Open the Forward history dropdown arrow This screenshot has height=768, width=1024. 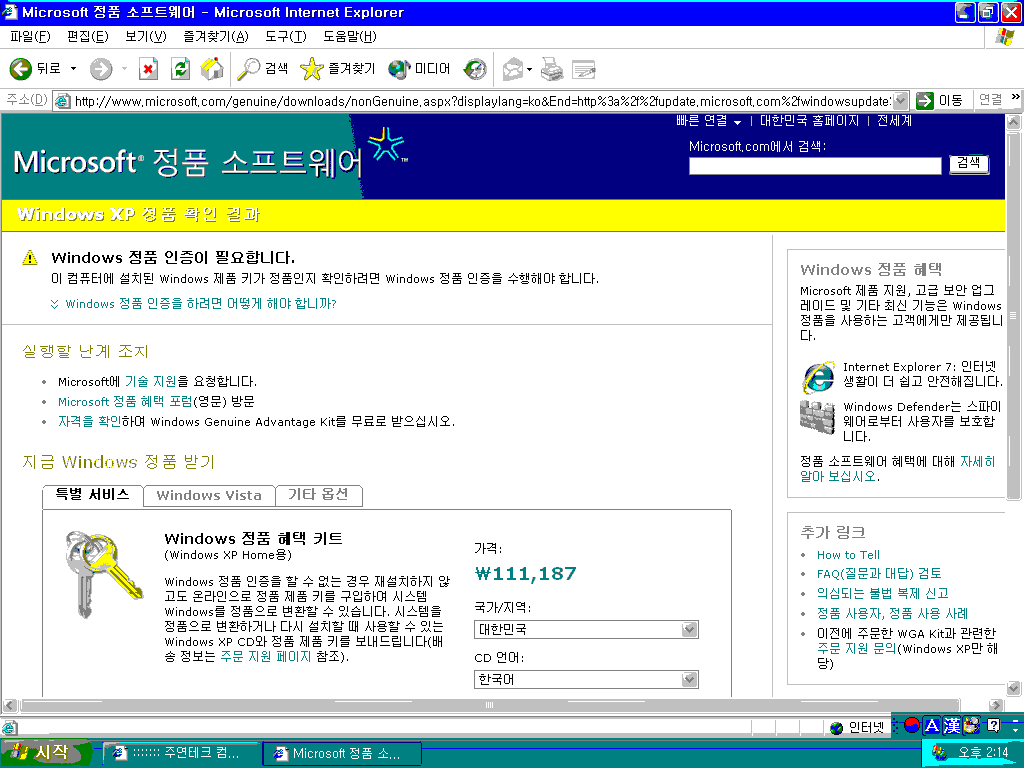click(x=124, y=69)
